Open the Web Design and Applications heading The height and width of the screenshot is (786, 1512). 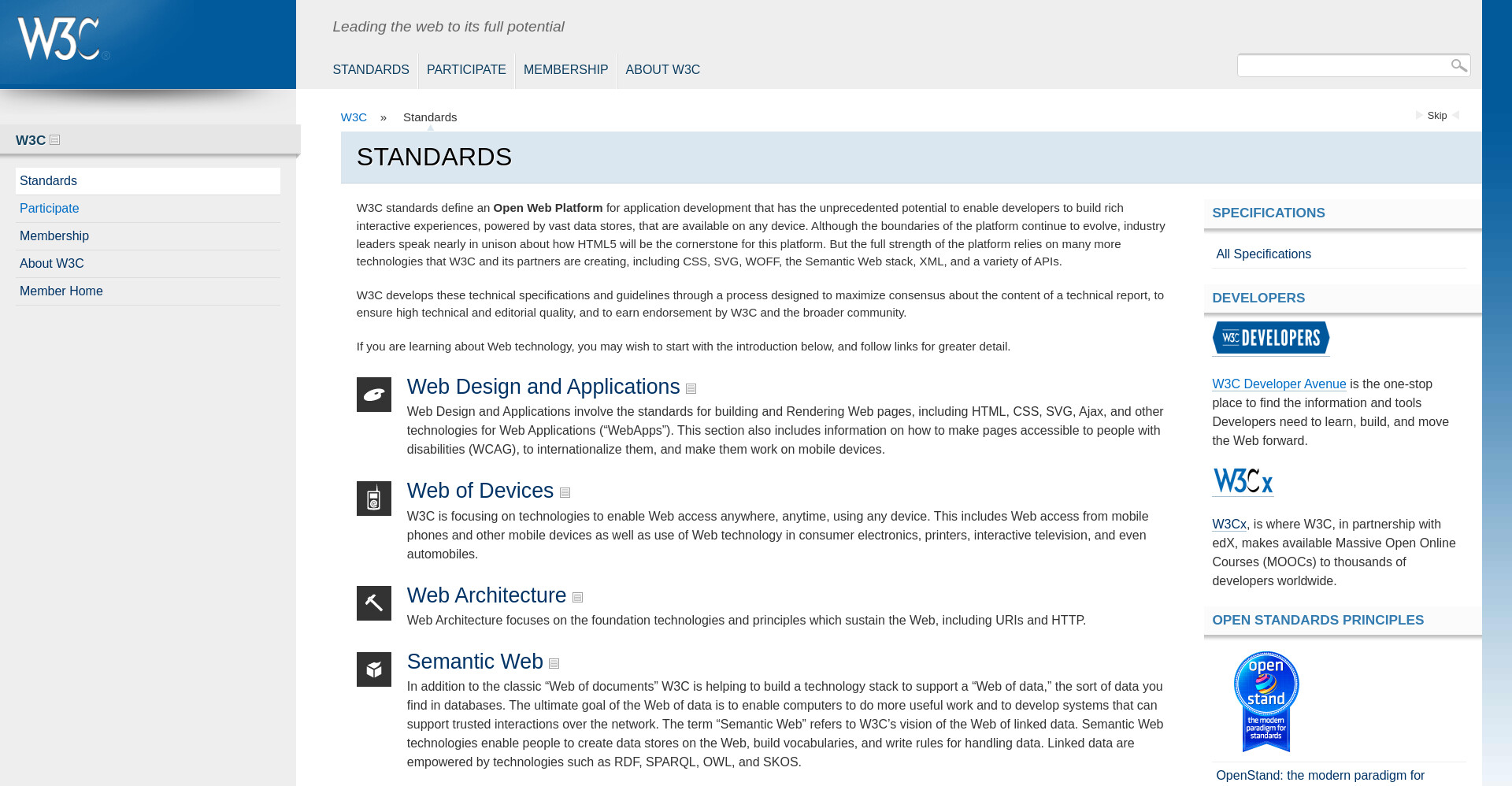543,387
